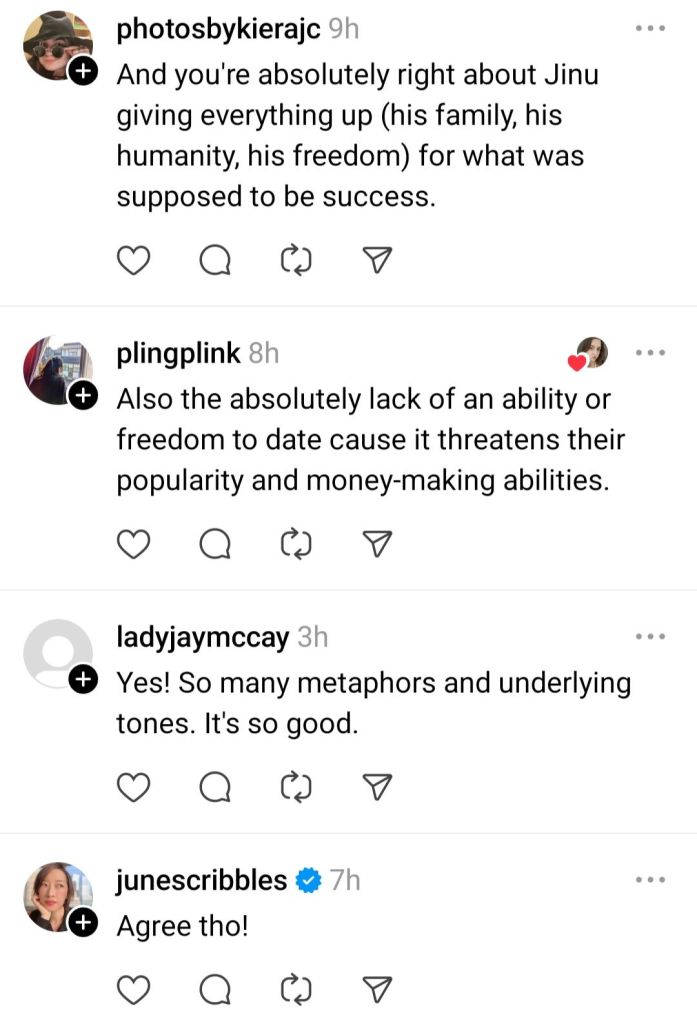The width and height of the screenshot is (697, 1024).
Task: Like junescribbles' "Agree tho!" comment
Action: (133, 990)
